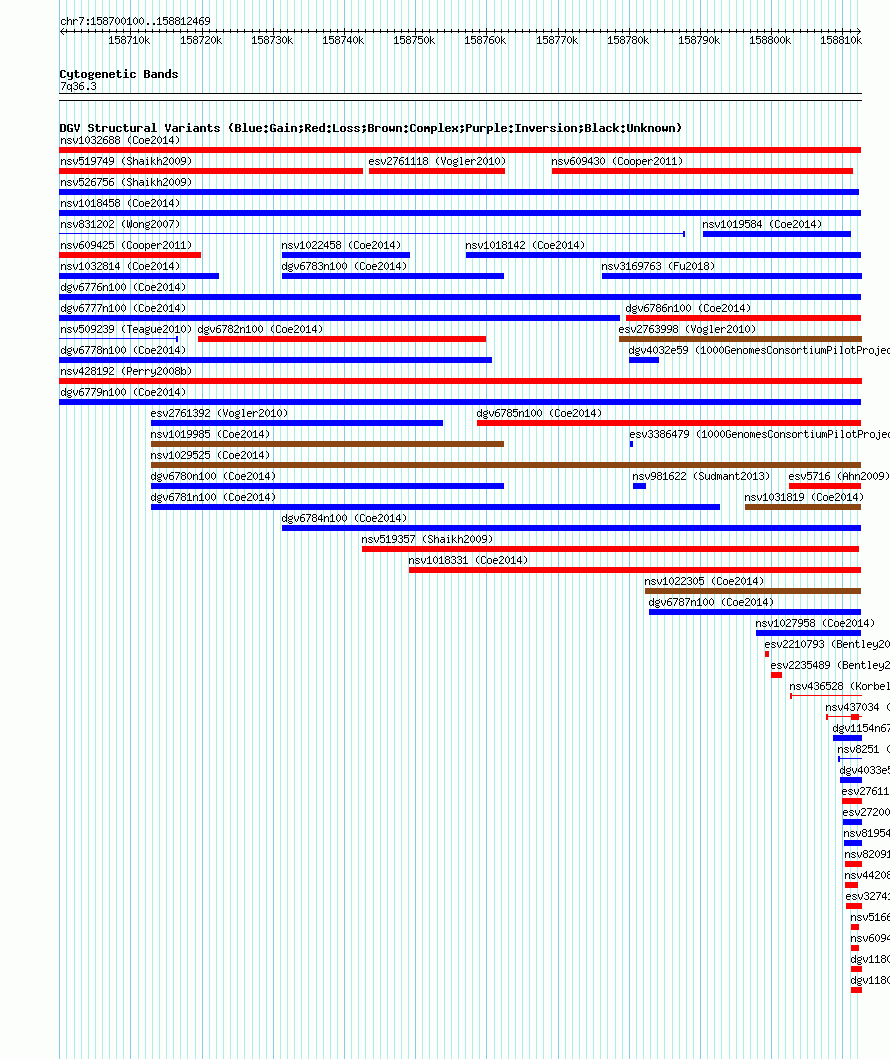The width and height of the screenshot is (890, 1059).
Task: Click the 158780k ruler tick label
Action: tap(628, 40)
